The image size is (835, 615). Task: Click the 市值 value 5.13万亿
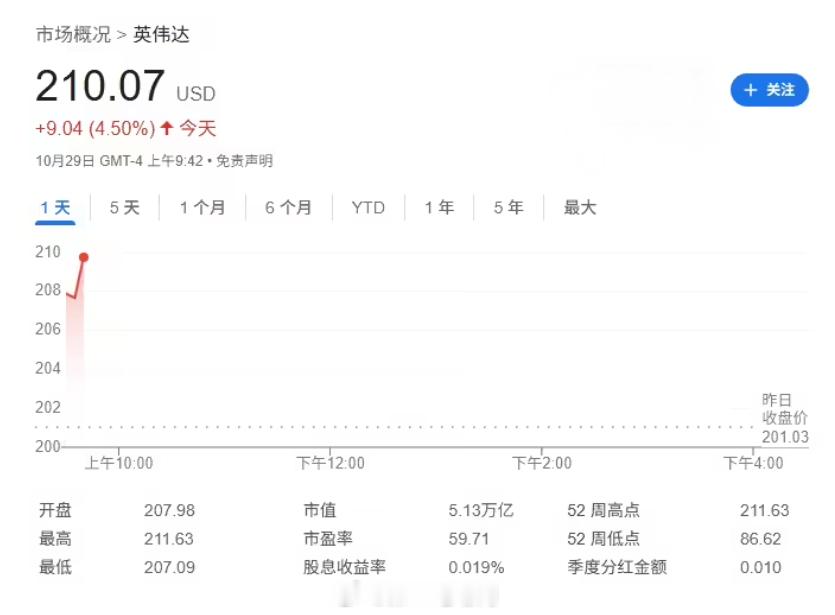pyautogui.click(x=481, y=510)
